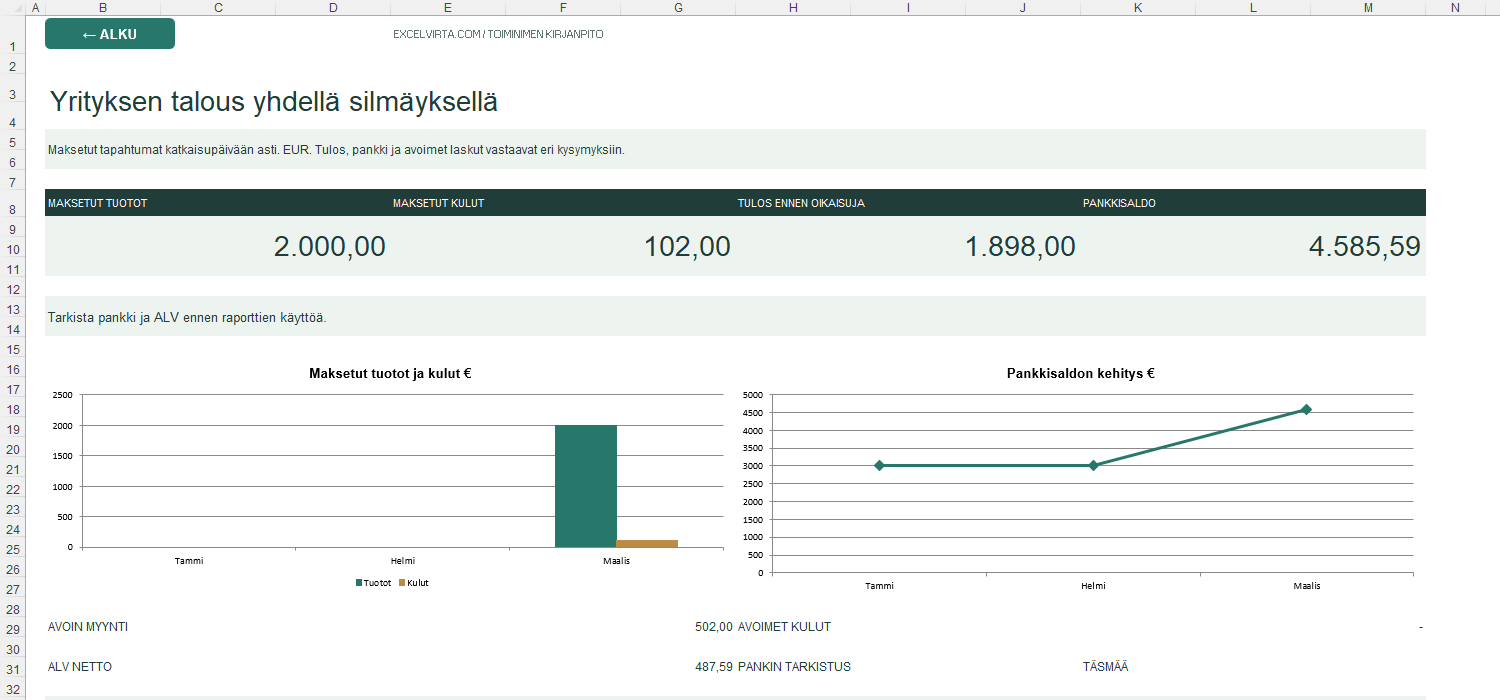
Task: Click the green Tuotot bar for Maalis
Action: [x=586, y=486]
